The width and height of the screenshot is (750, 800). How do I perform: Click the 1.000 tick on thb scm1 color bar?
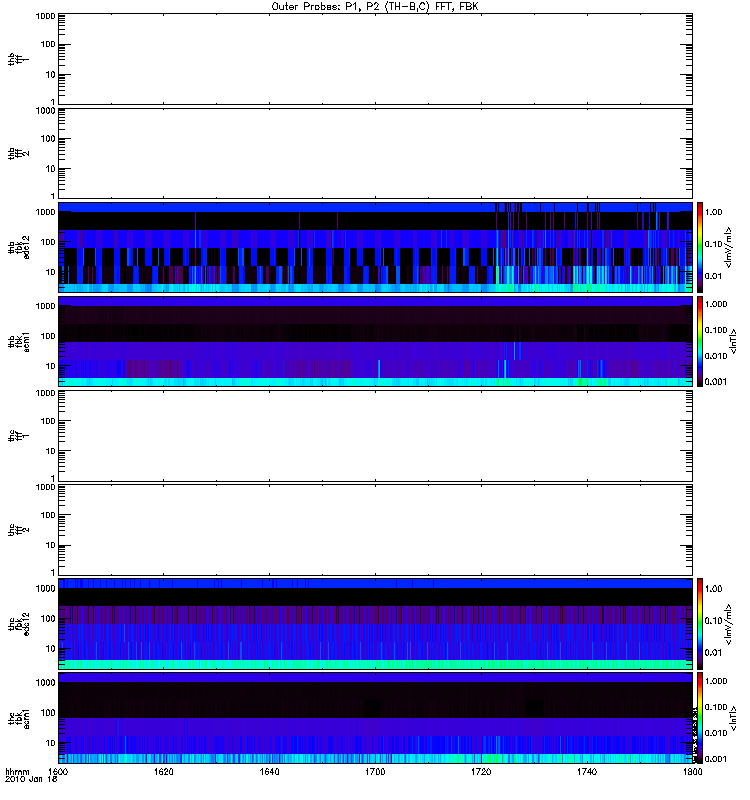click(716, 304)
